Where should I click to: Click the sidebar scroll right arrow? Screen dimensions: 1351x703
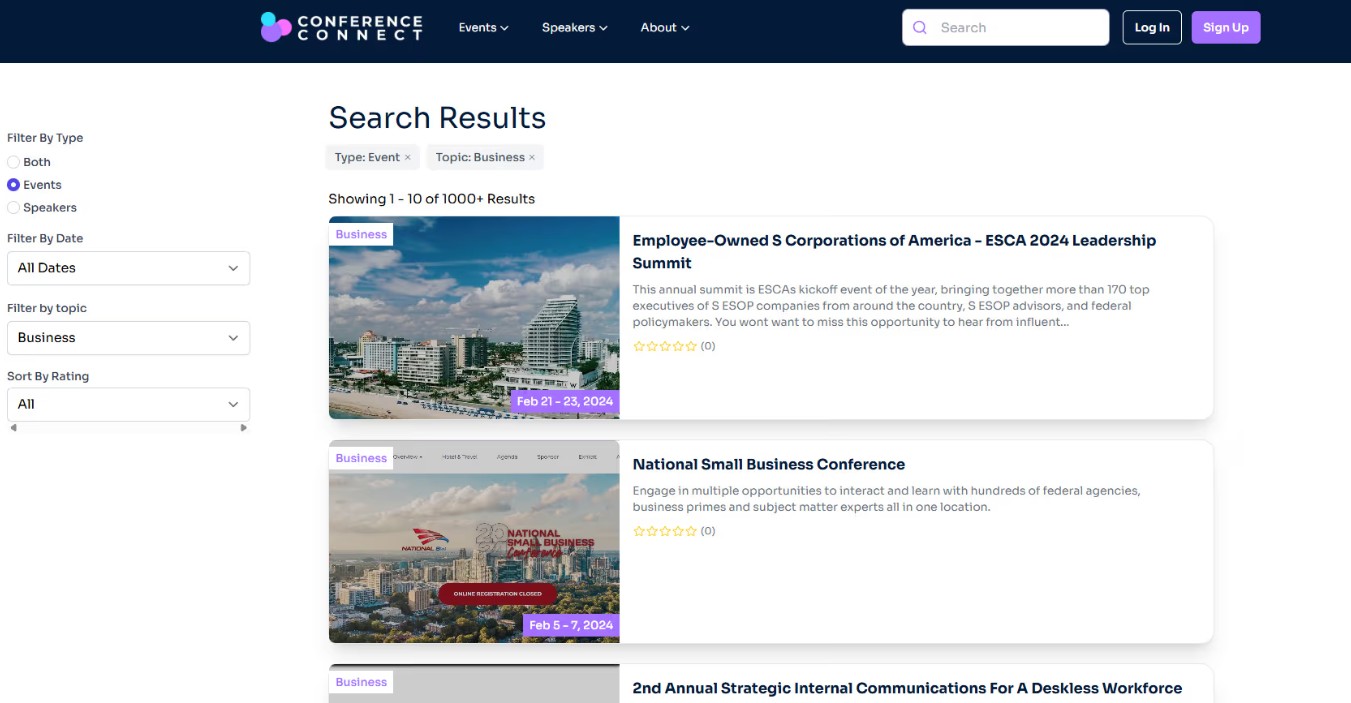point(243,428)
